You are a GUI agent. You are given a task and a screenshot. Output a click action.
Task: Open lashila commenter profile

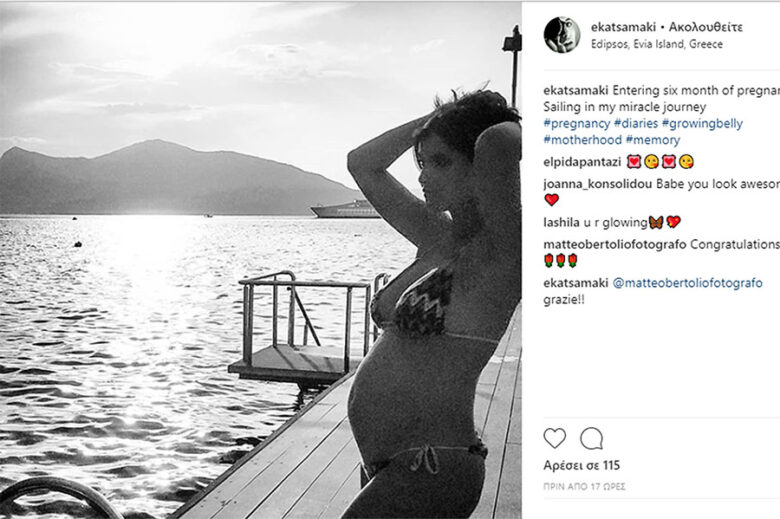[561, 222]
